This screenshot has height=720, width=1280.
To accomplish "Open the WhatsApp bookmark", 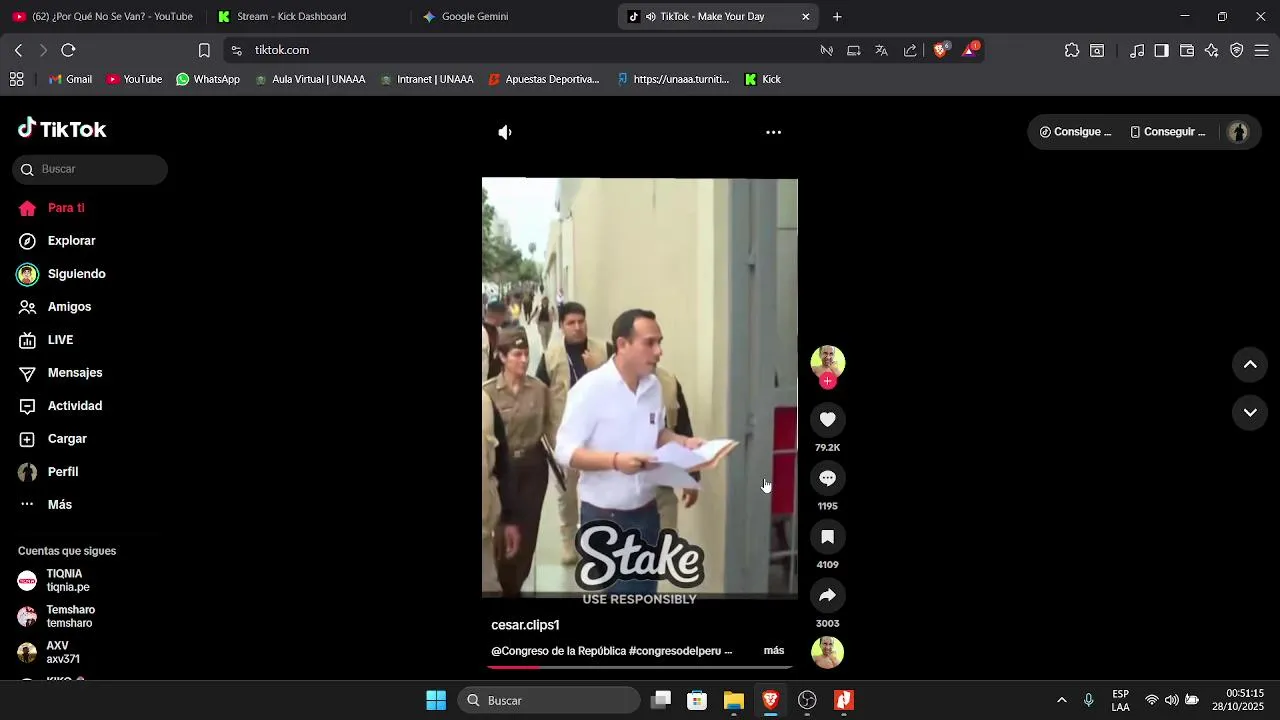I will pyautogui.click(x=208, y=79).
